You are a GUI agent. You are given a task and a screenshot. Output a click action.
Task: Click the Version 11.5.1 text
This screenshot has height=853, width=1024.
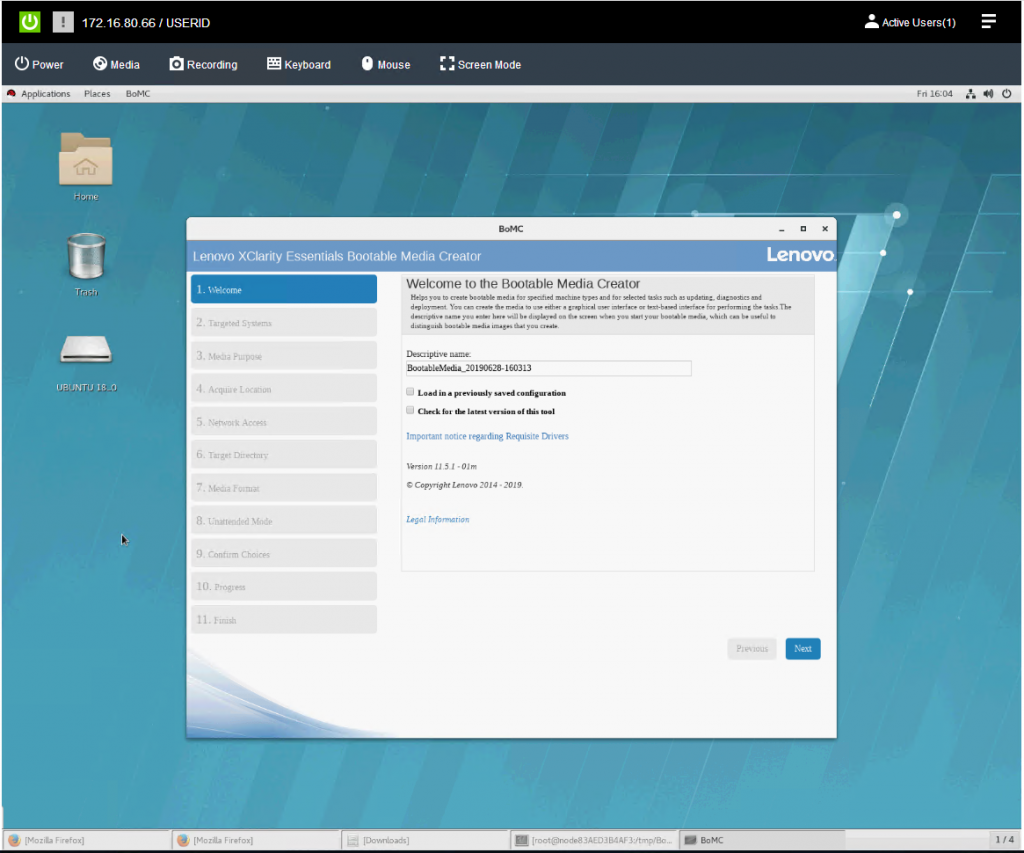441,466
